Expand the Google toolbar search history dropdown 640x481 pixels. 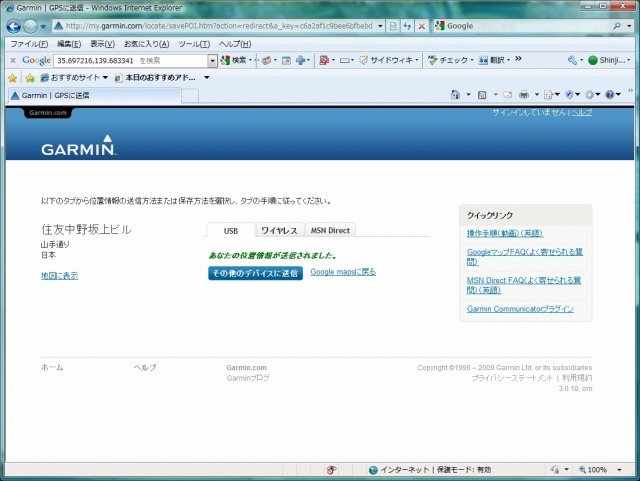(212, 61)
